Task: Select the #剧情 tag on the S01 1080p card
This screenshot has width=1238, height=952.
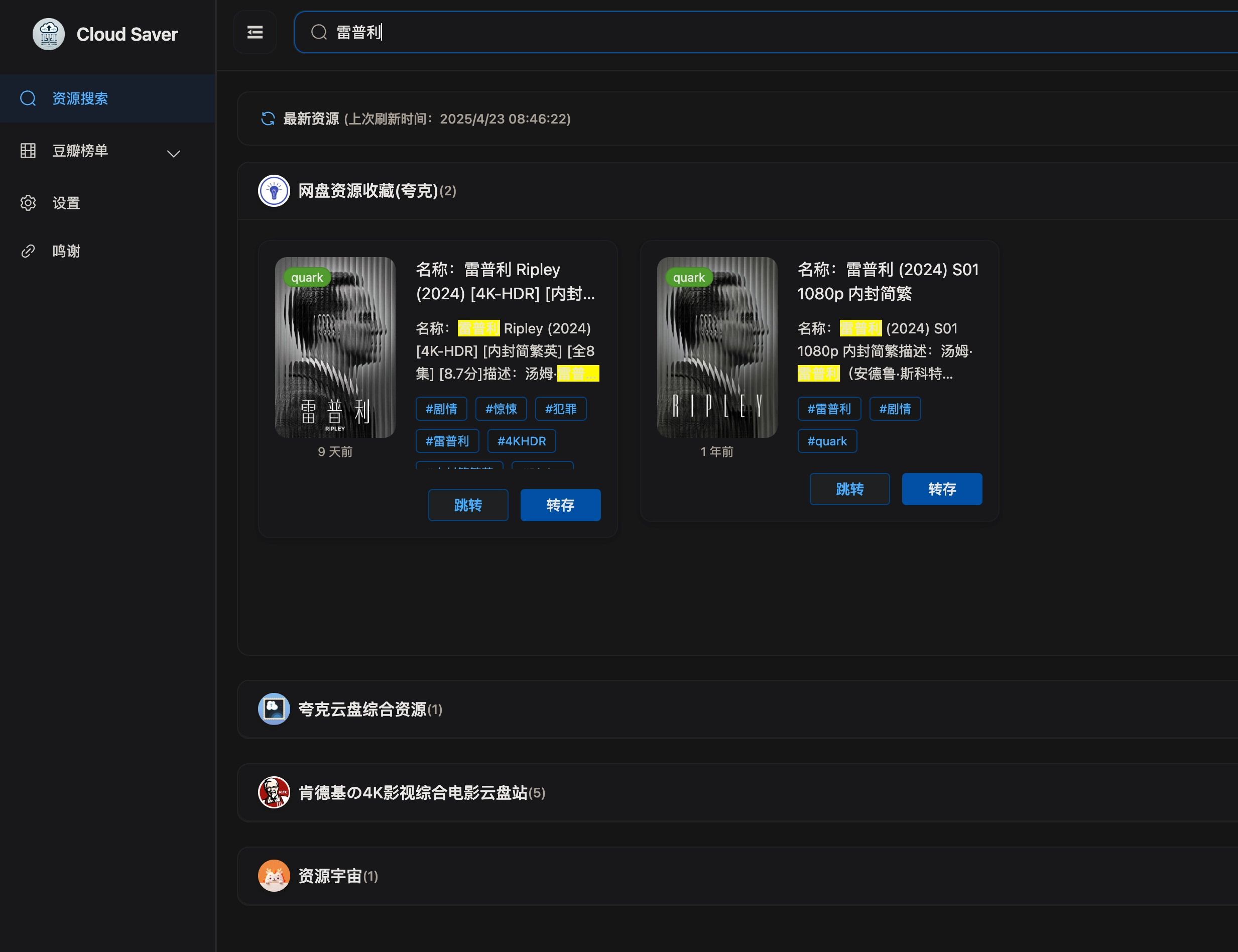Action: [x=895, y=409]
